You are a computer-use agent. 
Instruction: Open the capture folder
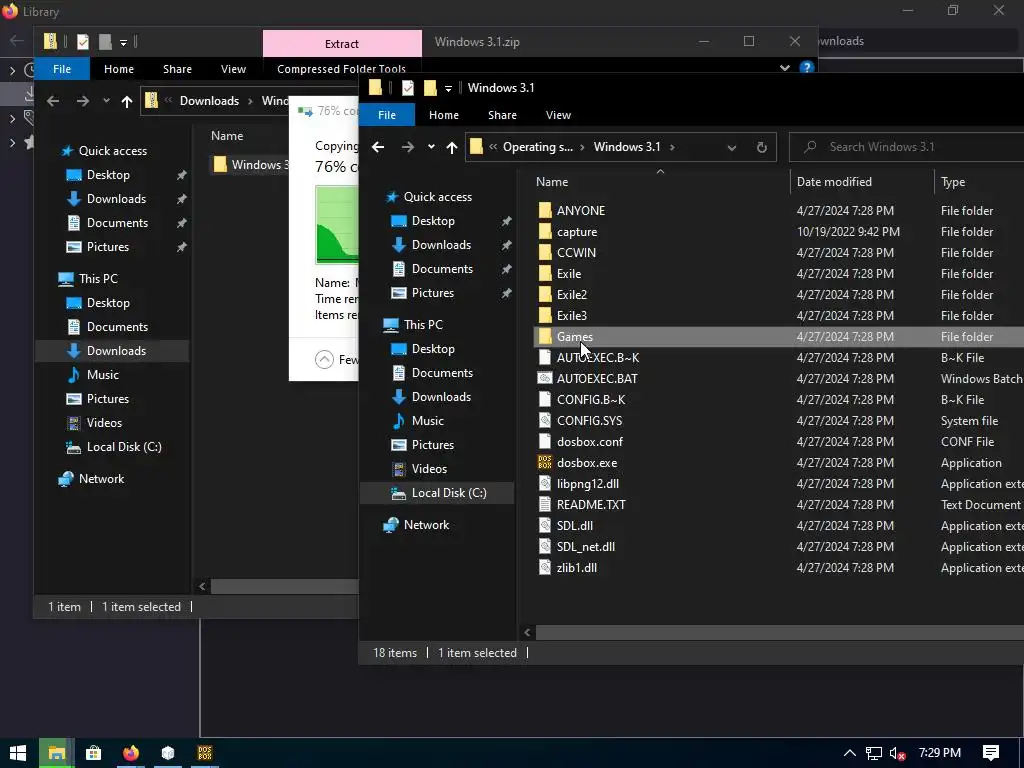coord(577,232)
